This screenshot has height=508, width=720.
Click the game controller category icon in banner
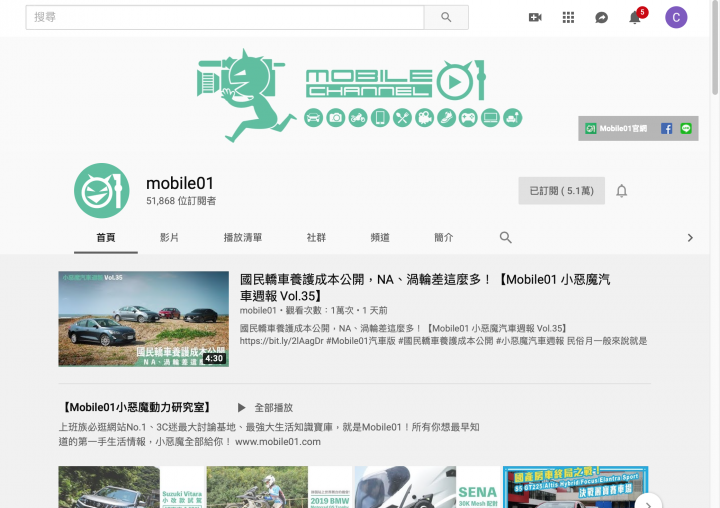coord(468,118)
